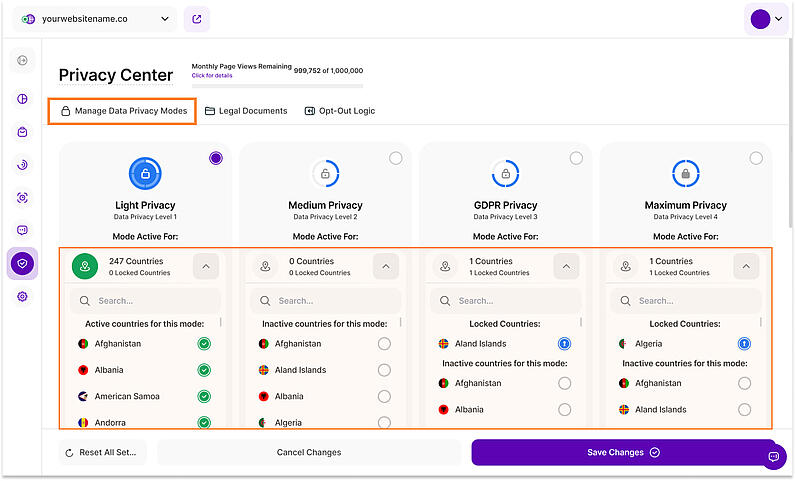Open the Privacy Center shield sidebar icon
The width and height of the screenshot is (795, 481).
pyautogui.click(x=22, y=264)
